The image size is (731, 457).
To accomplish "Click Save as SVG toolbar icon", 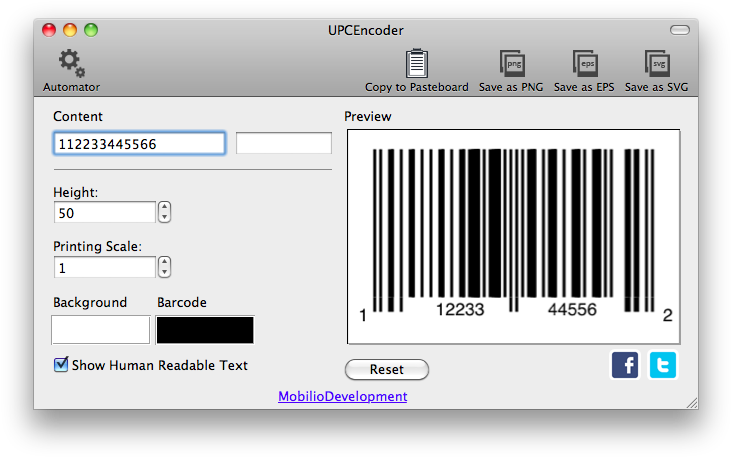I will point(657,63).
